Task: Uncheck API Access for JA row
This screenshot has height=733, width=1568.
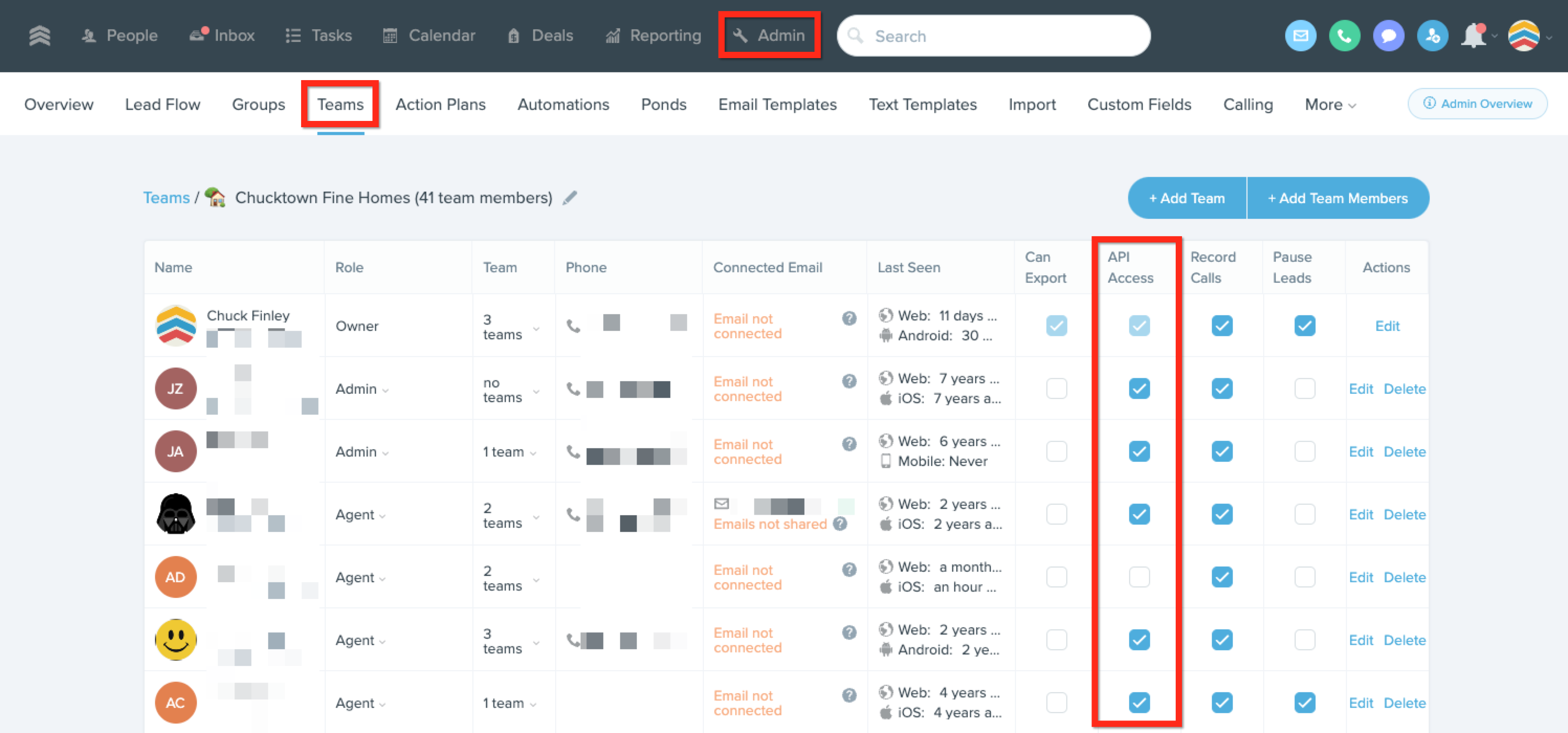Action: point(1139,451)
